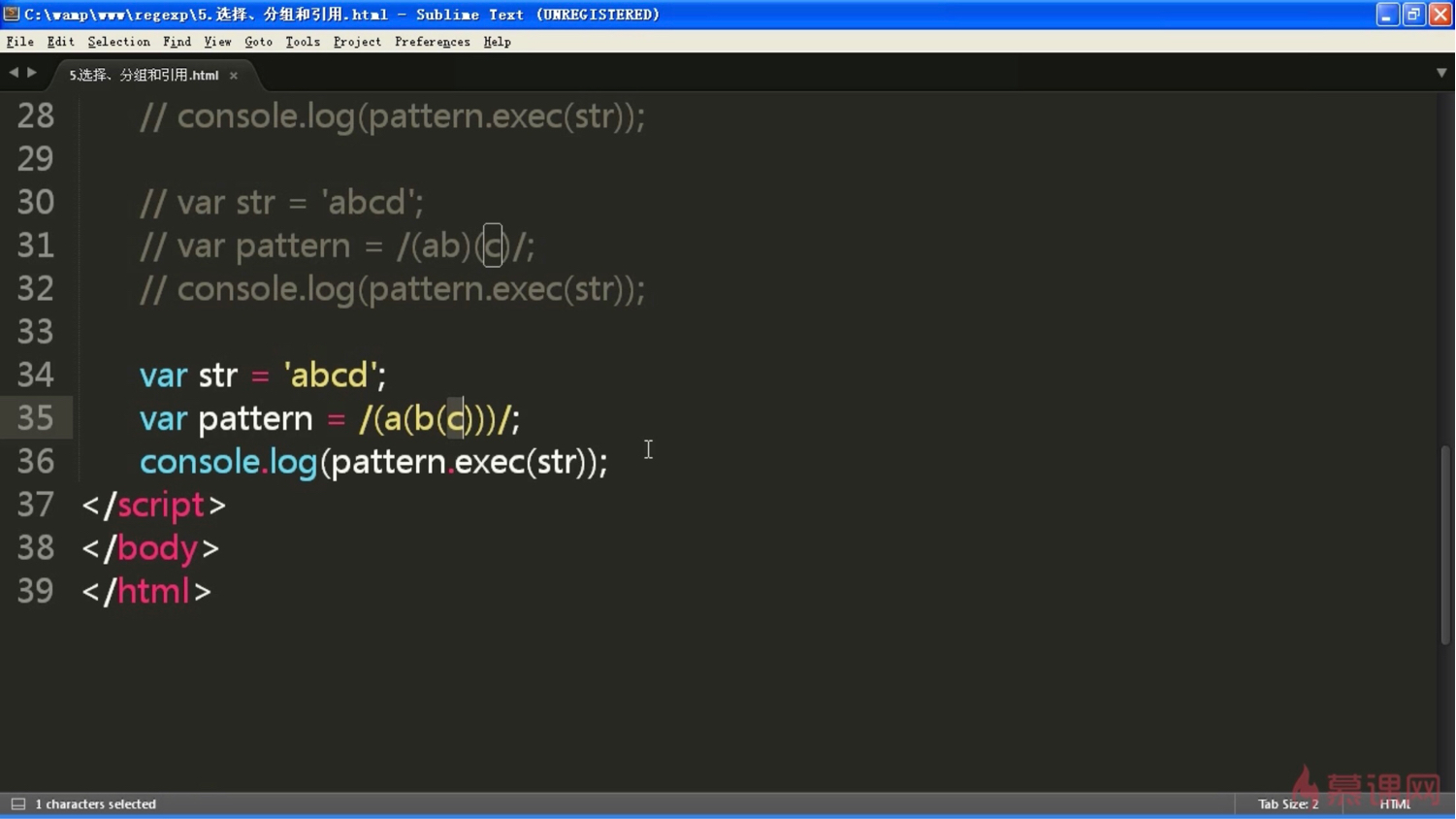Select the 5.选择、分组和引用.html tab
1456x819 pixels.
(144, 75)
